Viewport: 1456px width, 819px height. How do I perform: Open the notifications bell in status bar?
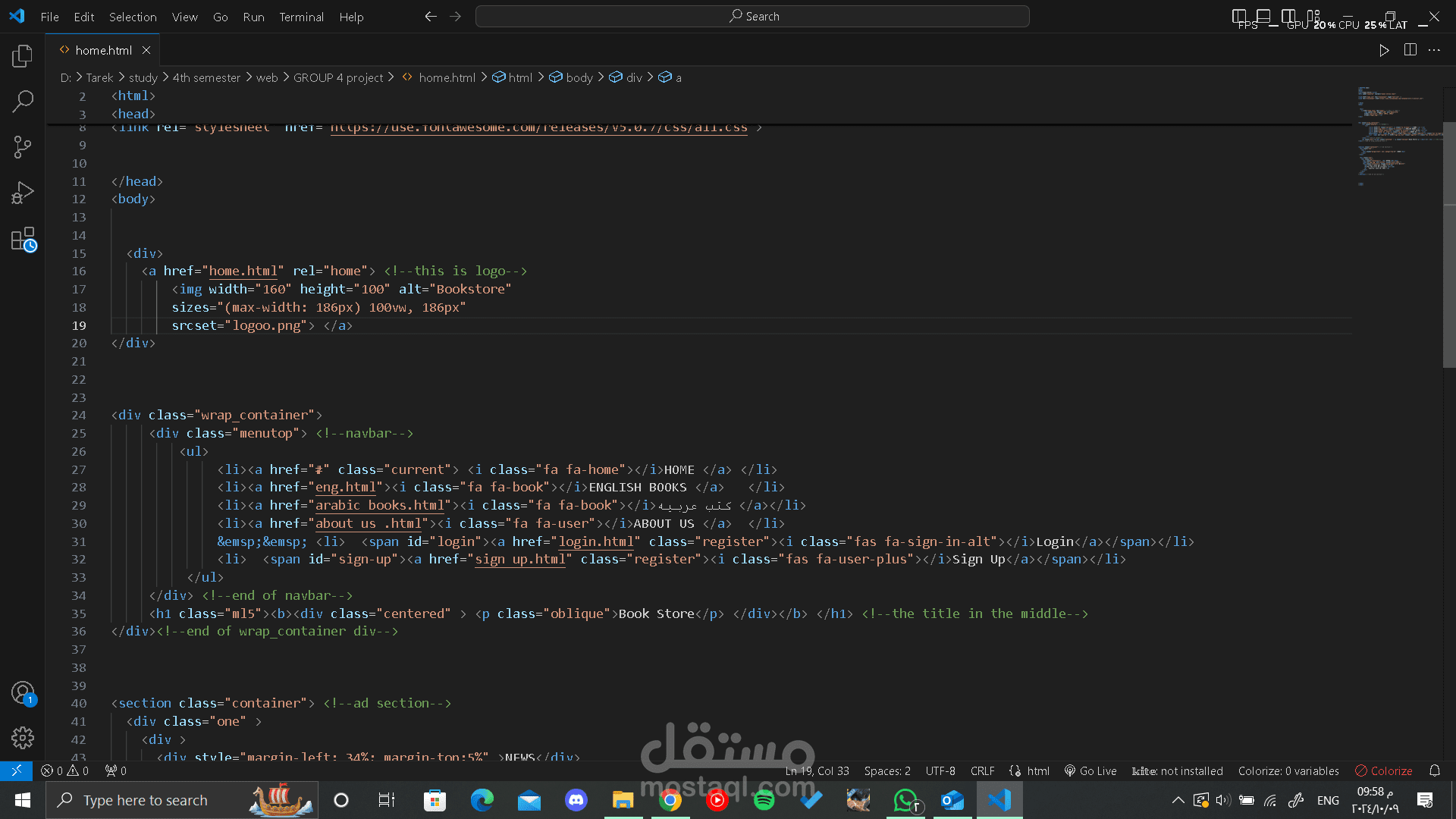point(1435,770)
